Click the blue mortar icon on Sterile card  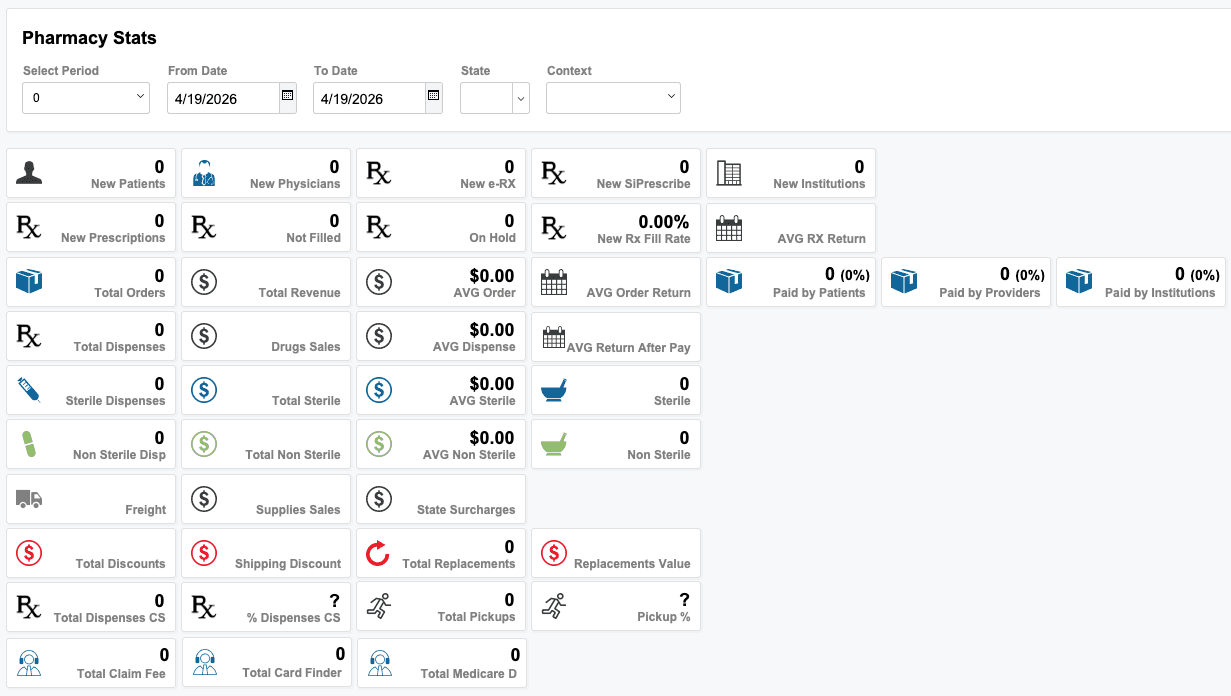pyautogui.click(x=554, y=389)
